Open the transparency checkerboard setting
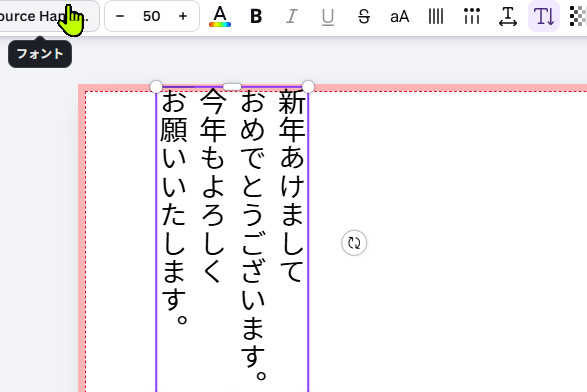 (x=578, y=16)
